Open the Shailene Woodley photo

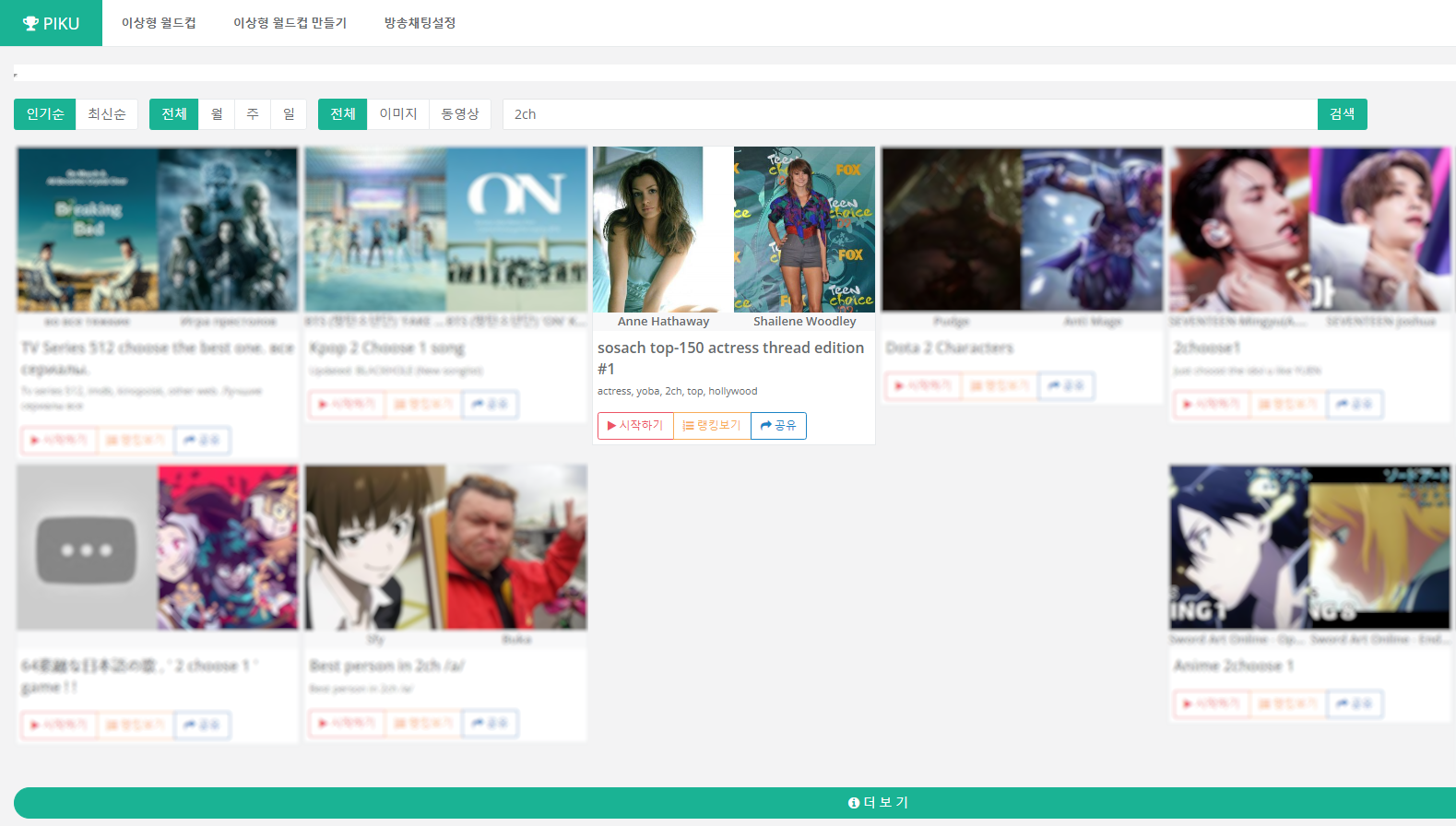805,230
